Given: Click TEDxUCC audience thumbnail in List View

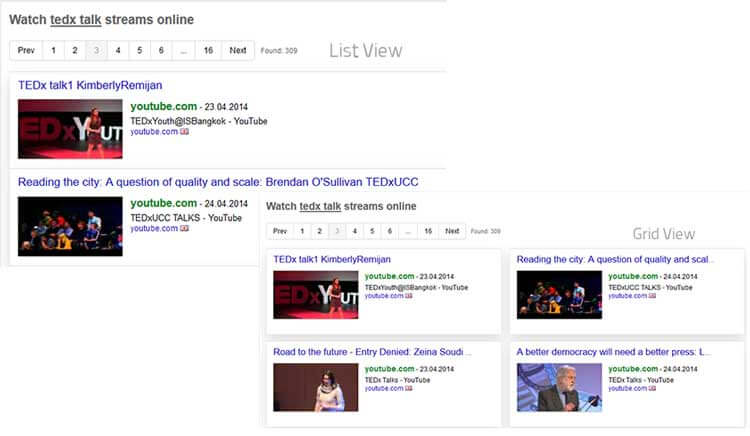Looking at the screenshot, I should pyautogui.click(x=70, y=226).
